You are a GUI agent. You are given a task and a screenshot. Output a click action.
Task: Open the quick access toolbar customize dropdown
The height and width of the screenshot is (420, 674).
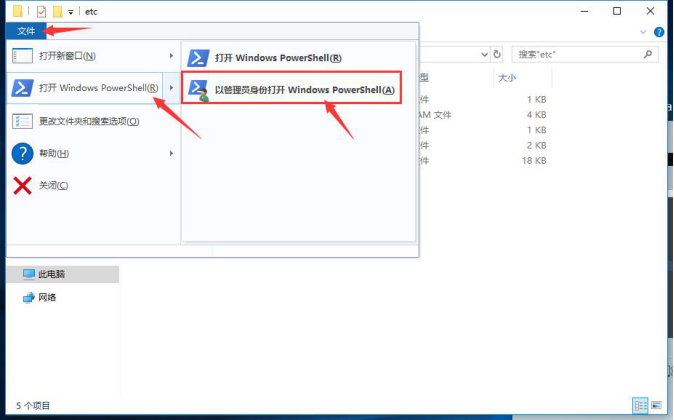tap(70, 12)
